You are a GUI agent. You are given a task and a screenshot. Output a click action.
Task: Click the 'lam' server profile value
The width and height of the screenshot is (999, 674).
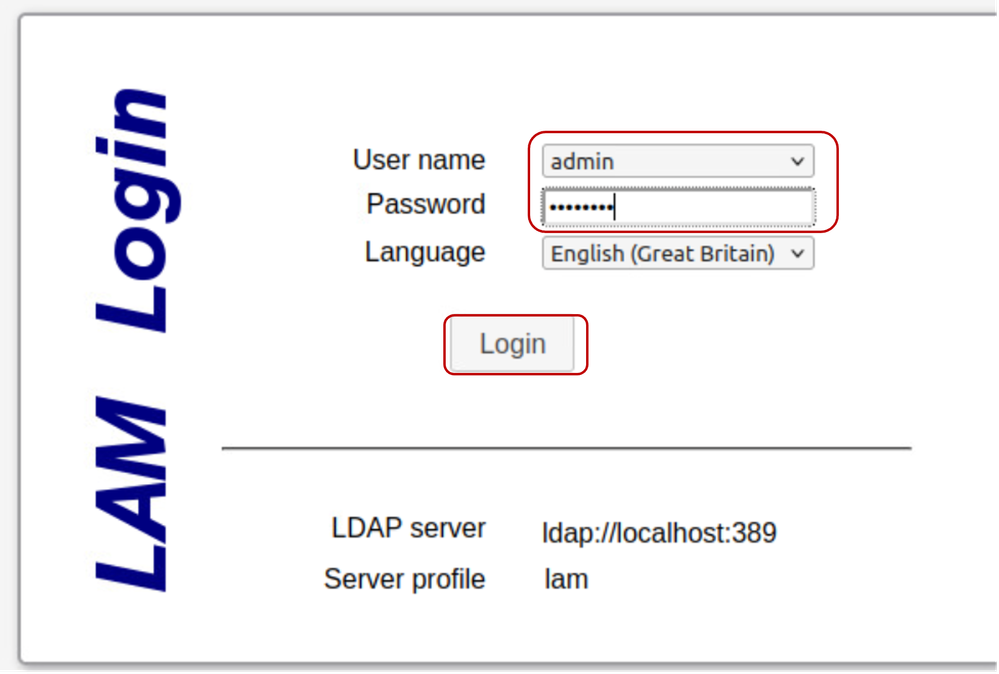[566, 579]
